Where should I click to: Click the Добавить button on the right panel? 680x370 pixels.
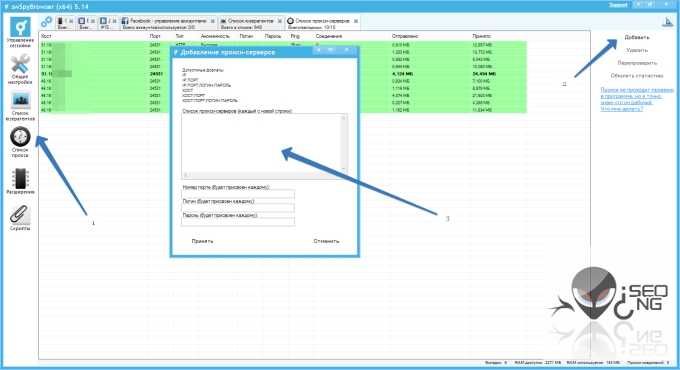tap(637, 37)
